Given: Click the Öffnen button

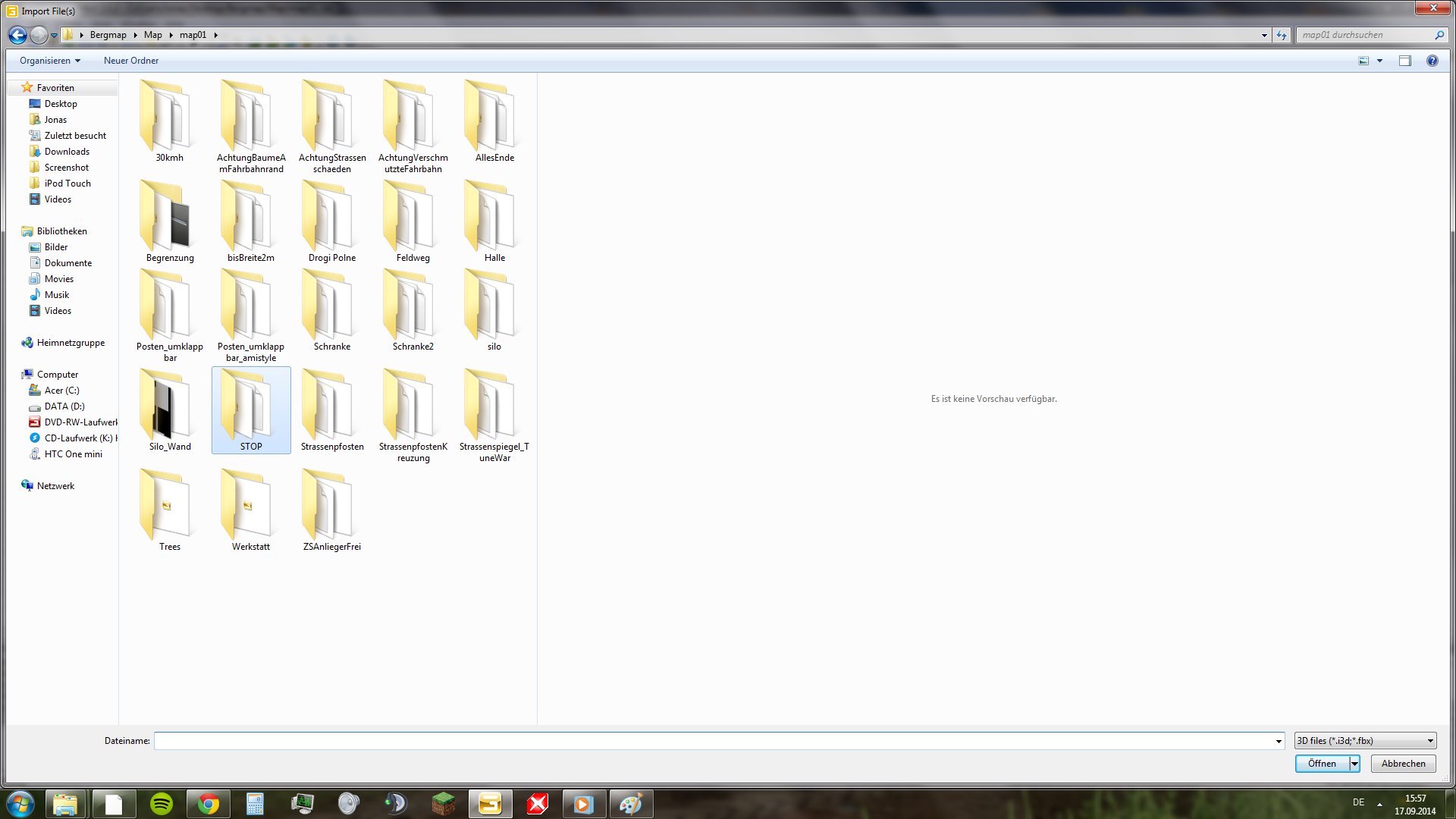Looking at the screenshot, I should pyautogui.click(x=1322, y=764).
